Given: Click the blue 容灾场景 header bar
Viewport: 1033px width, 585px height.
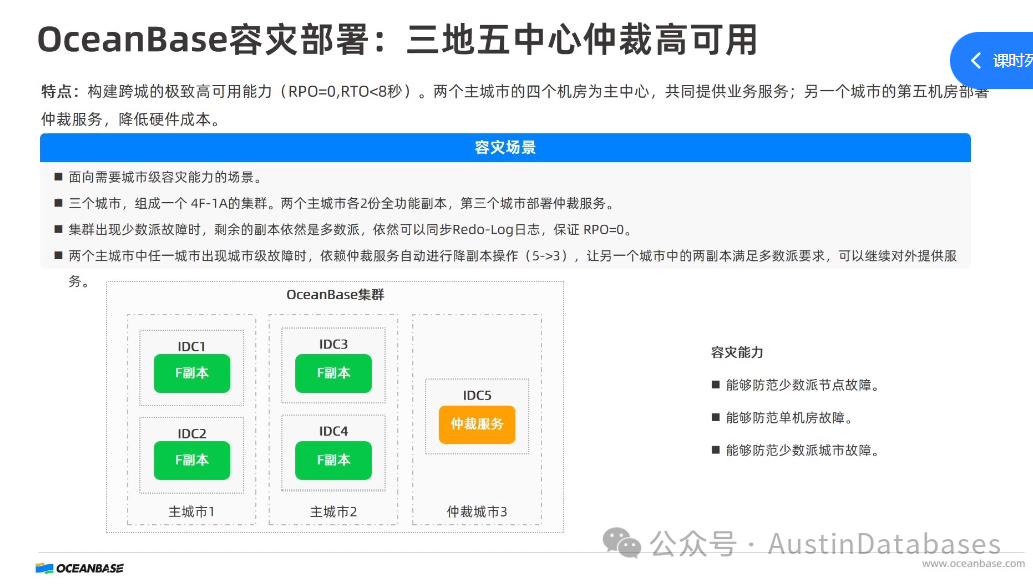Looking at the screenshot, I should coord(505,148).
